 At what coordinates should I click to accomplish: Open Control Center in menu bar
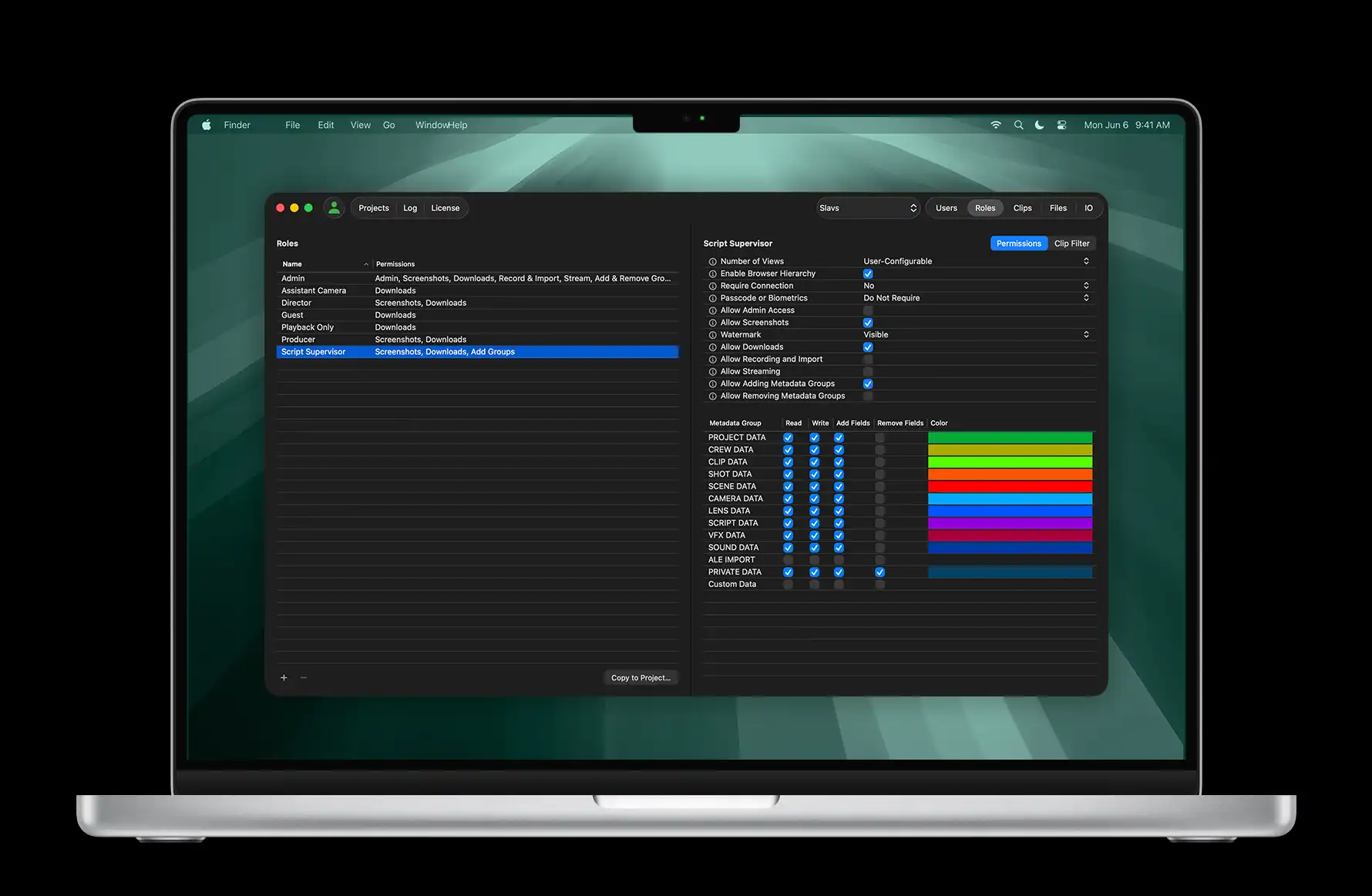[x=1061, y=125]
